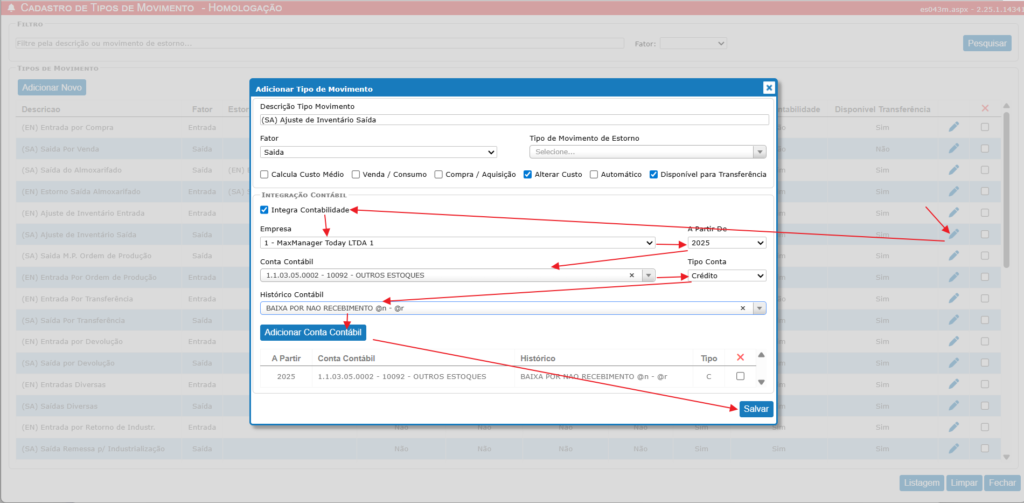
Task: Clear the Histórico Contábil selection with x icon
Action: click(x=743, y=308)
